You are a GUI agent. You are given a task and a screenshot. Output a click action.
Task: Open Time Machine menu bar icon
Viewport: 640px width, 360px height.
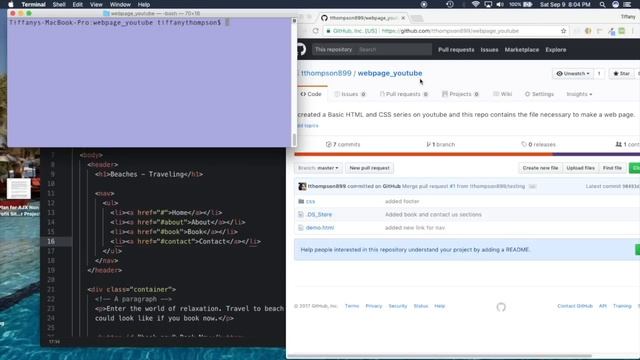click(x=450, y=4)
